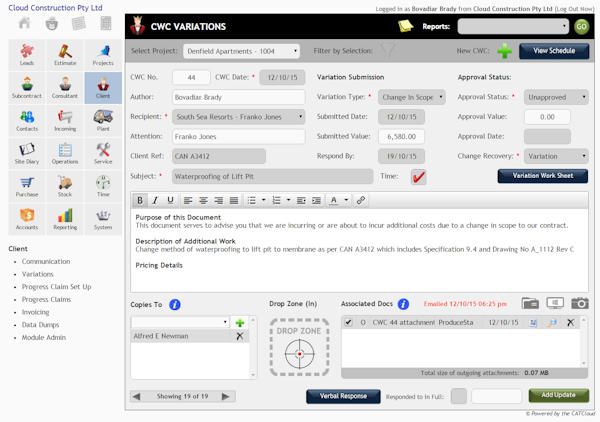Go to the next record arrow

226,396
